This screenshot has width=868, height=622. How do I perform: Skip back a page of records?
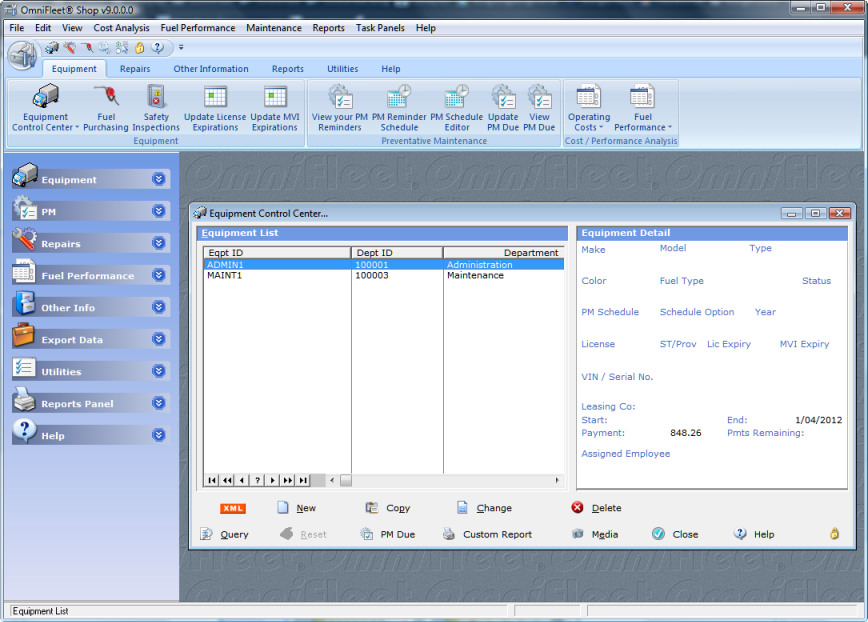point(228,480)
